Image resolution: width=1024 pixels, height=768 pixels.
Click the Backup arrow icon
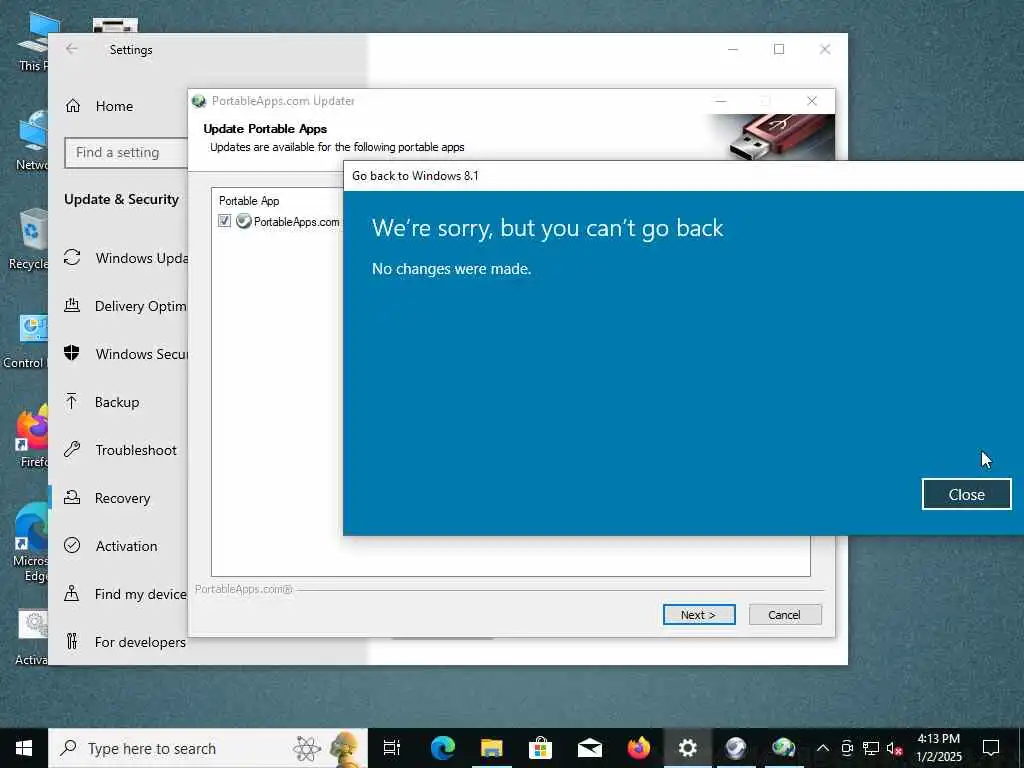click(x=72, y=401)
